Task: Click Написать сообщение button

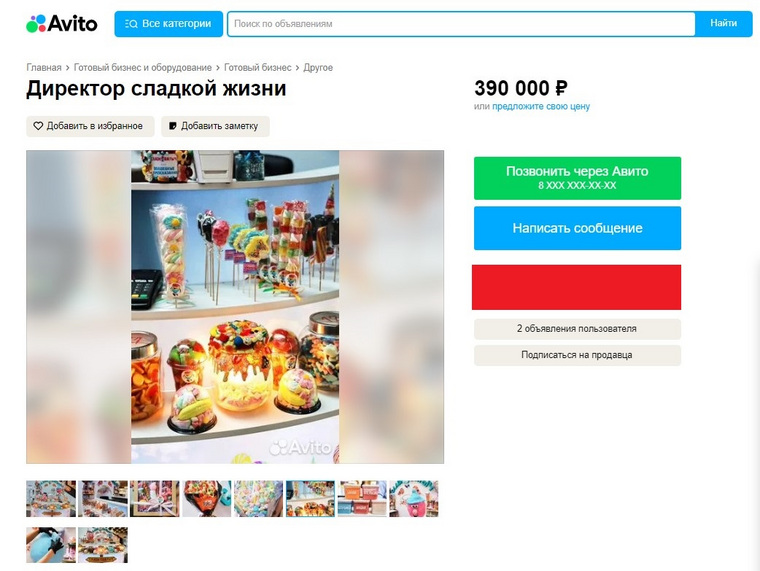Action: [577, 228]
